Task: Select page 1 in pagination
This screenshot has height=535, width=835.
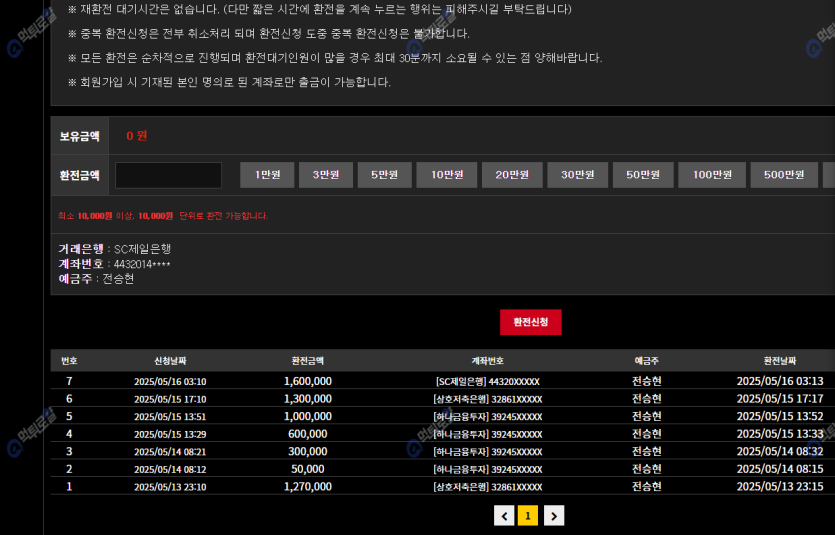Action: pos(529,516)
